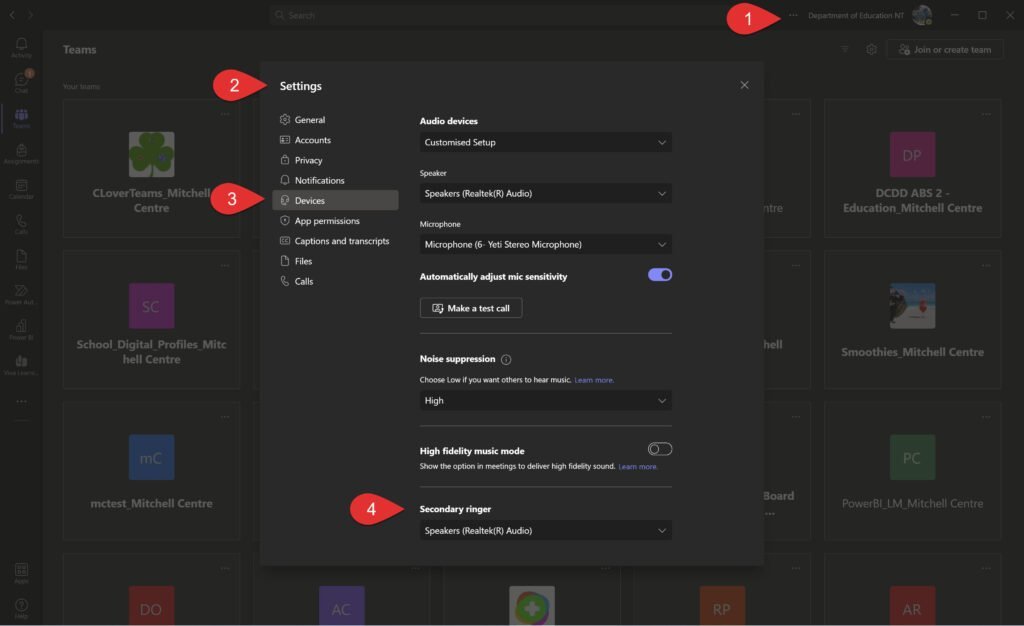Open Assignments in the Teams sidebar
The width and height of the screenshot is (1024, 626).
[x=21, y=153]
